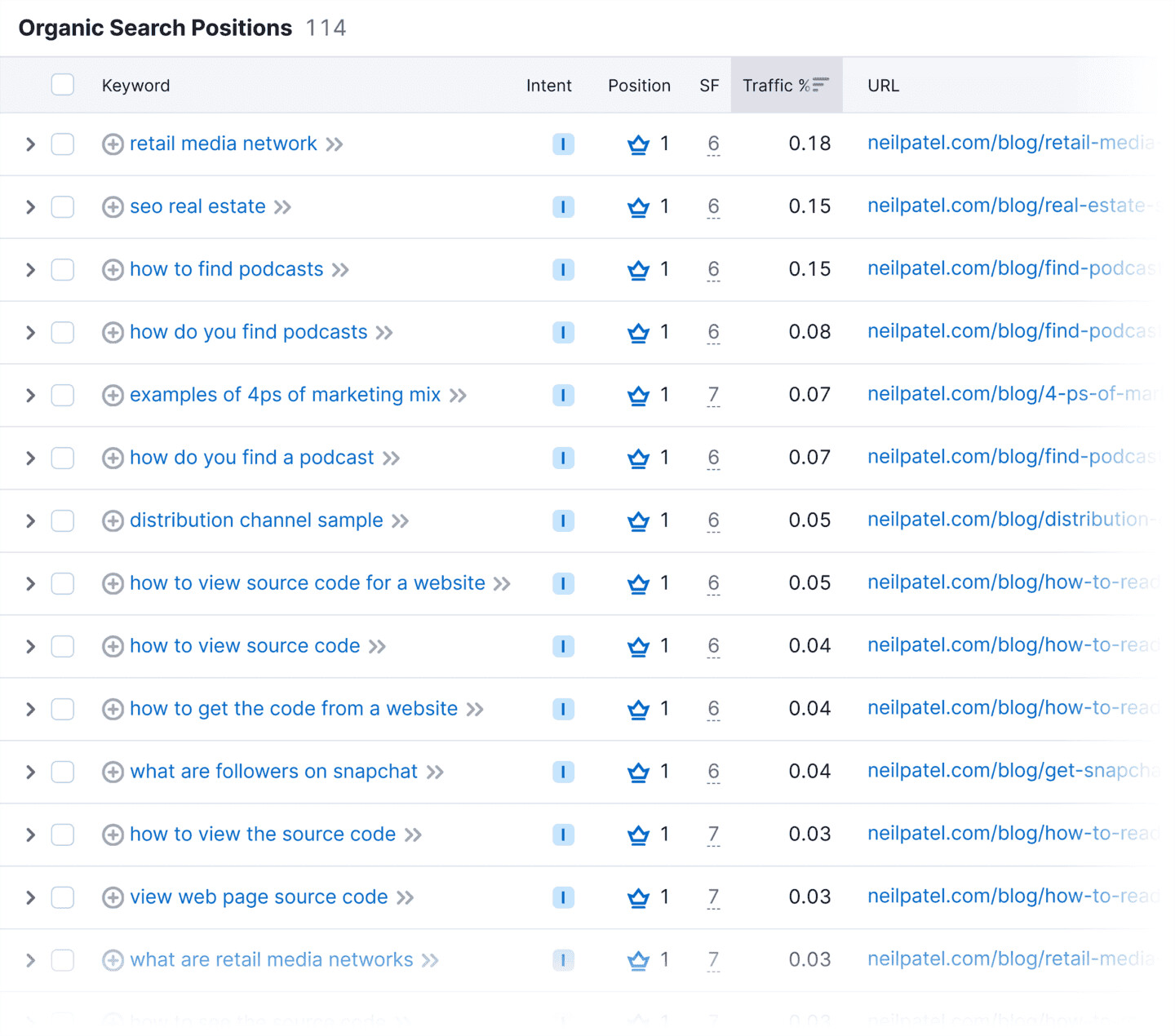Open the 'retail media network' keyword link

click(223, 144)
